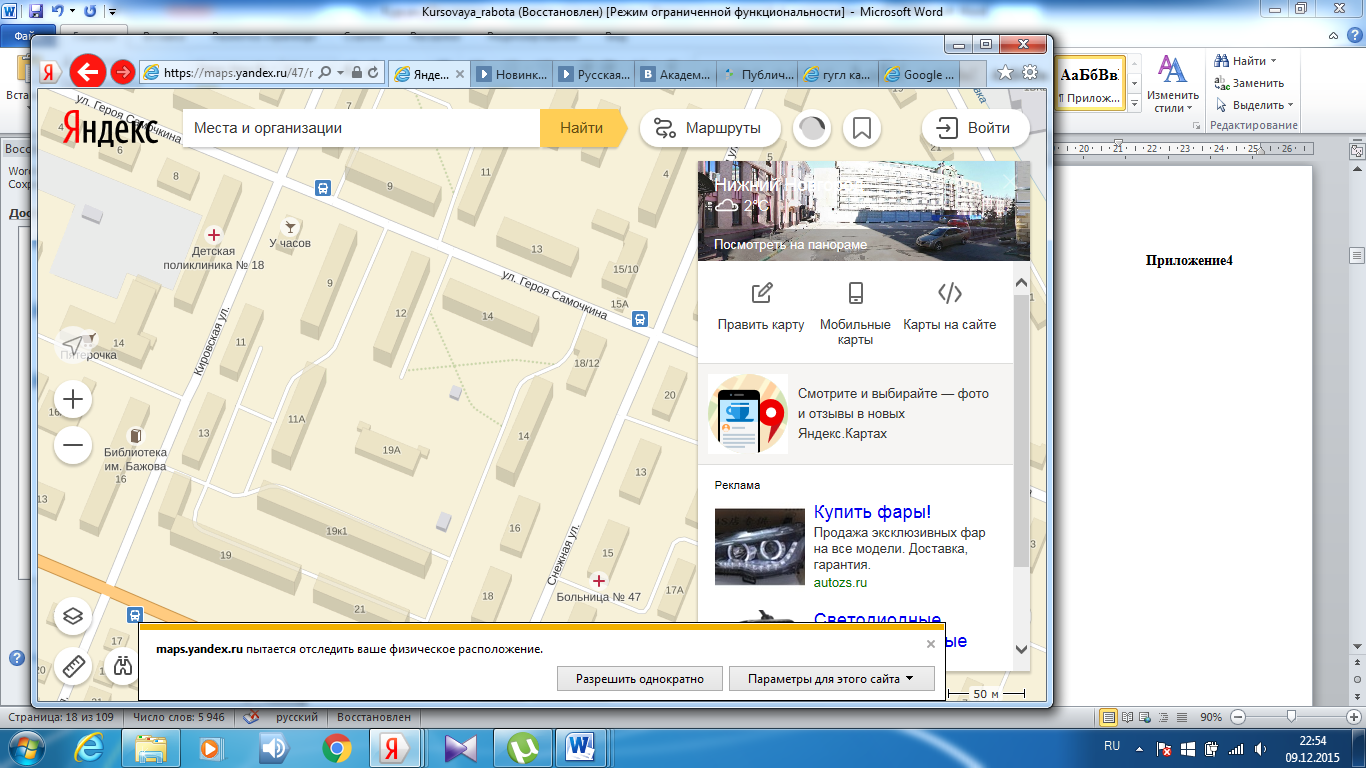Screen dimensions: 1366x768
Task: Expand Выделить dropdown in Word ribbon
Action: (1255, 105)
